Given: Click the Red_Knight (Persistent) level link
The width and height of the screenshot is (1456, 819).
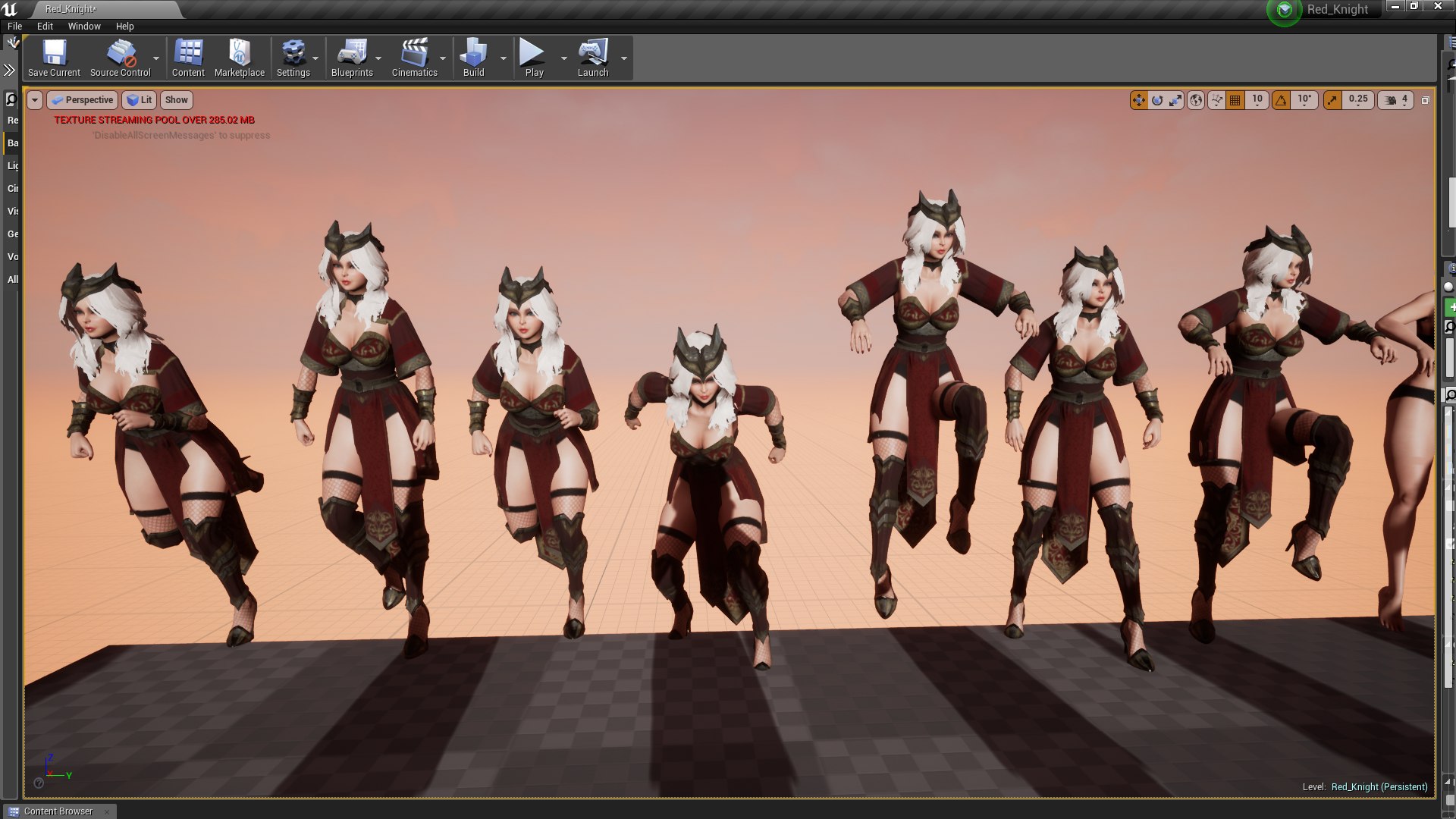Looking at the screenshot, I should 1379,786.
